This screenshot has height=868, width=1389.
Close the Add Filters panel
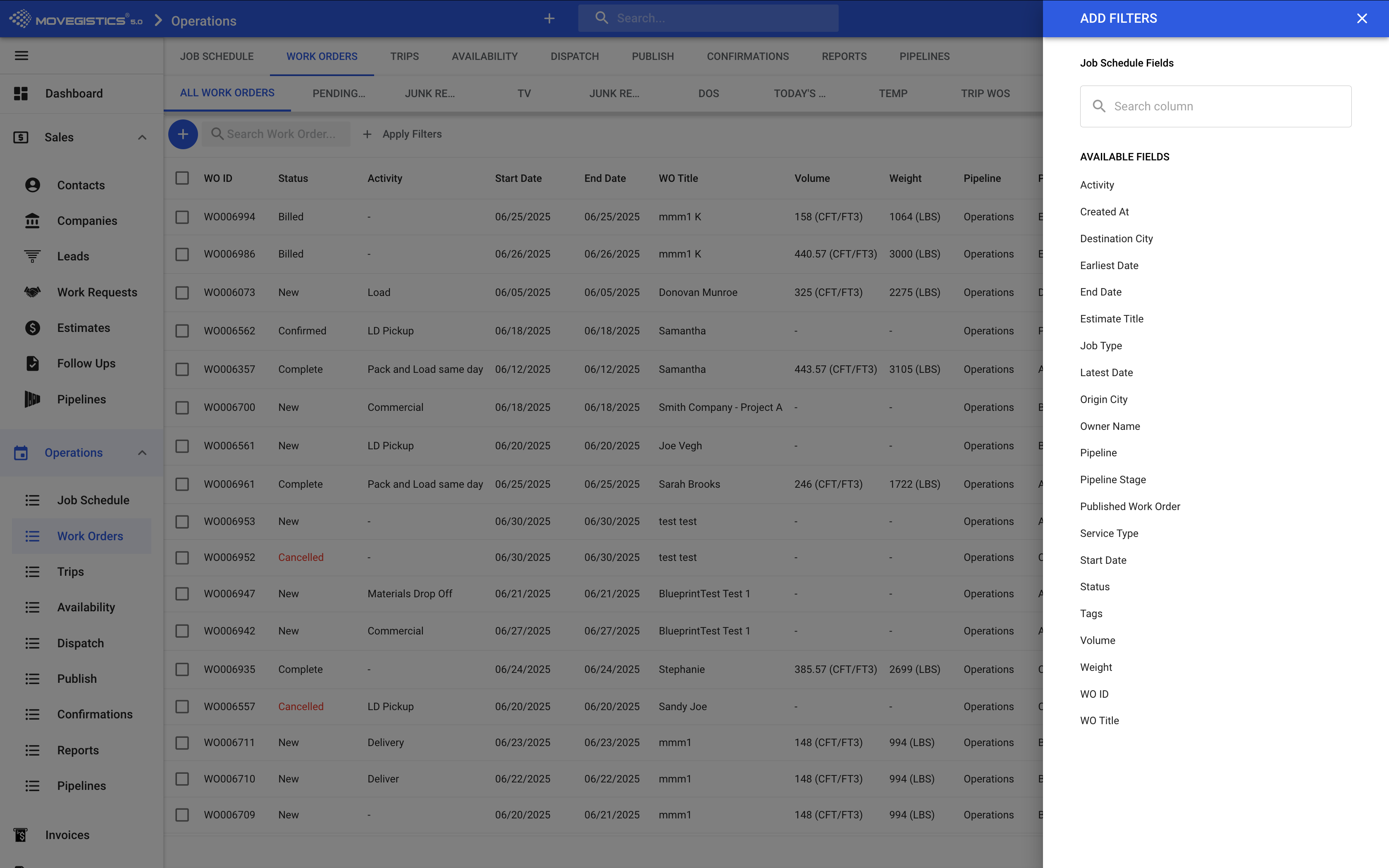(1361, 18)
